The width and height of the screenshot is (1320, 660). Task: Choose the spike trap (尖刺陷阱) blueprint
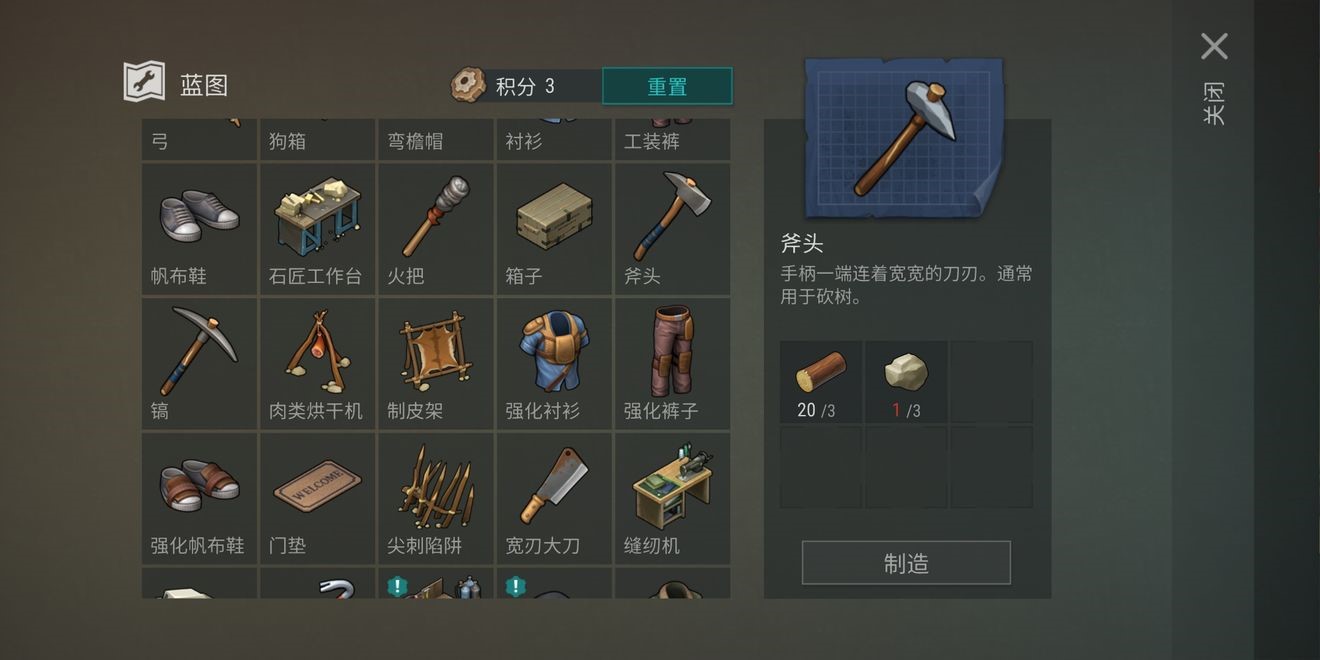[x=435, y=499]
